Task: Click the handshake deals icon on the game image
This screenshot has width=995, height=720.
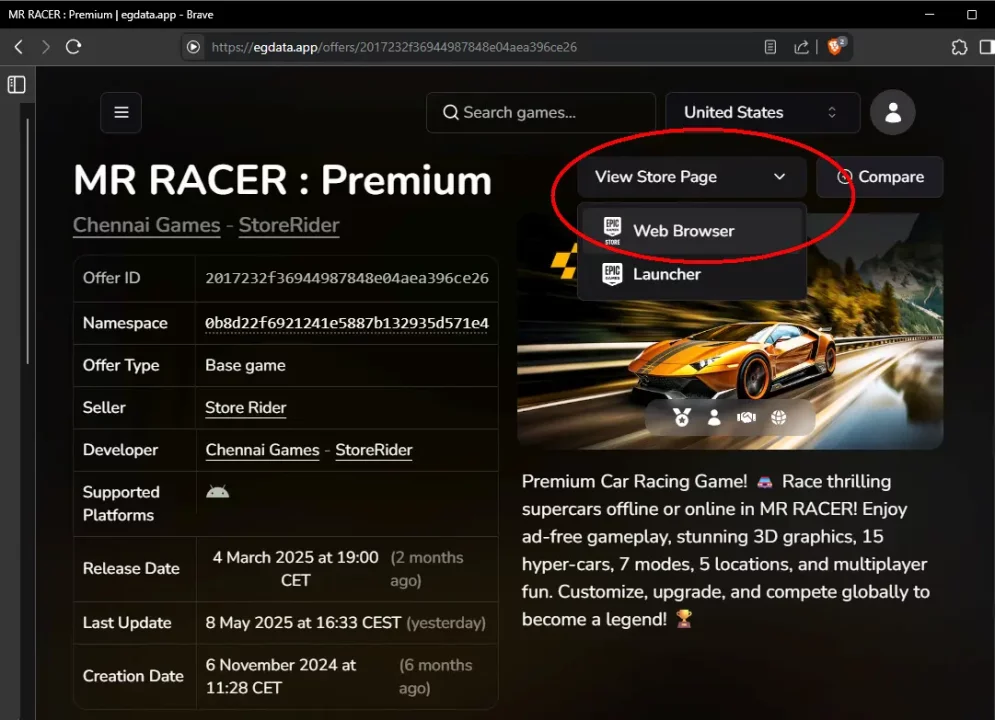Action: point(746,417)
